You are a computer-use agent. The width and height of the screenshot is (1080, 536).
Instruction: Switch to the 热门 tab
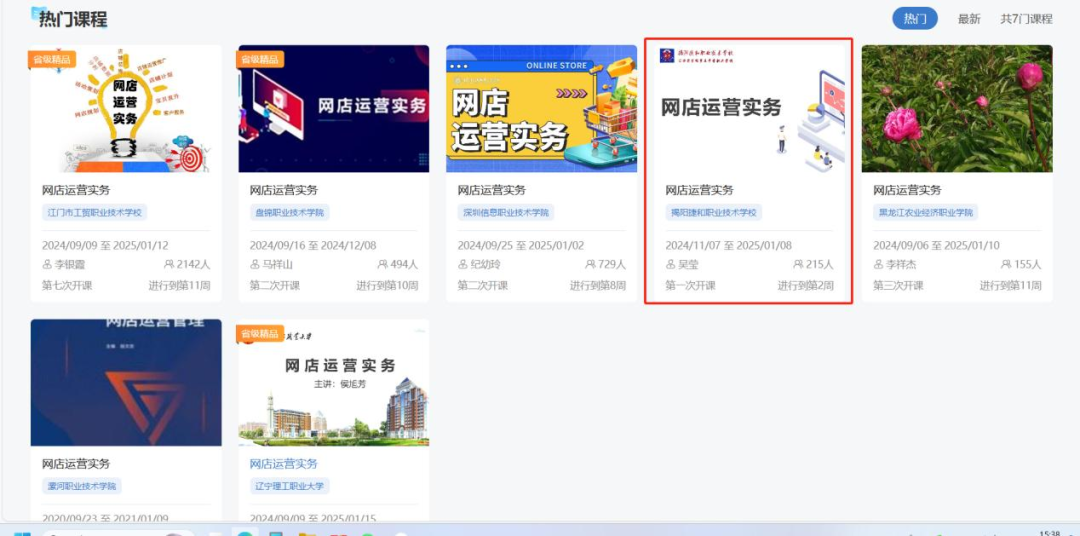pyautogui.click(x=915, y=19)
